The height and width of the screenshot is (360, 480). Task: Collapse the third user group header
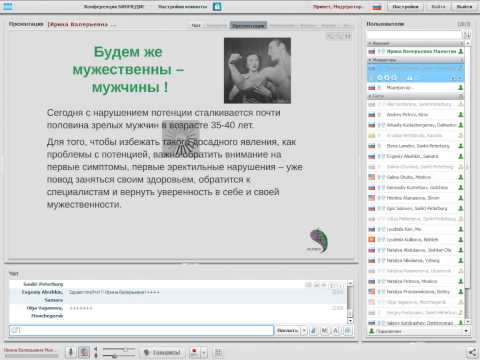coord(415,96)
